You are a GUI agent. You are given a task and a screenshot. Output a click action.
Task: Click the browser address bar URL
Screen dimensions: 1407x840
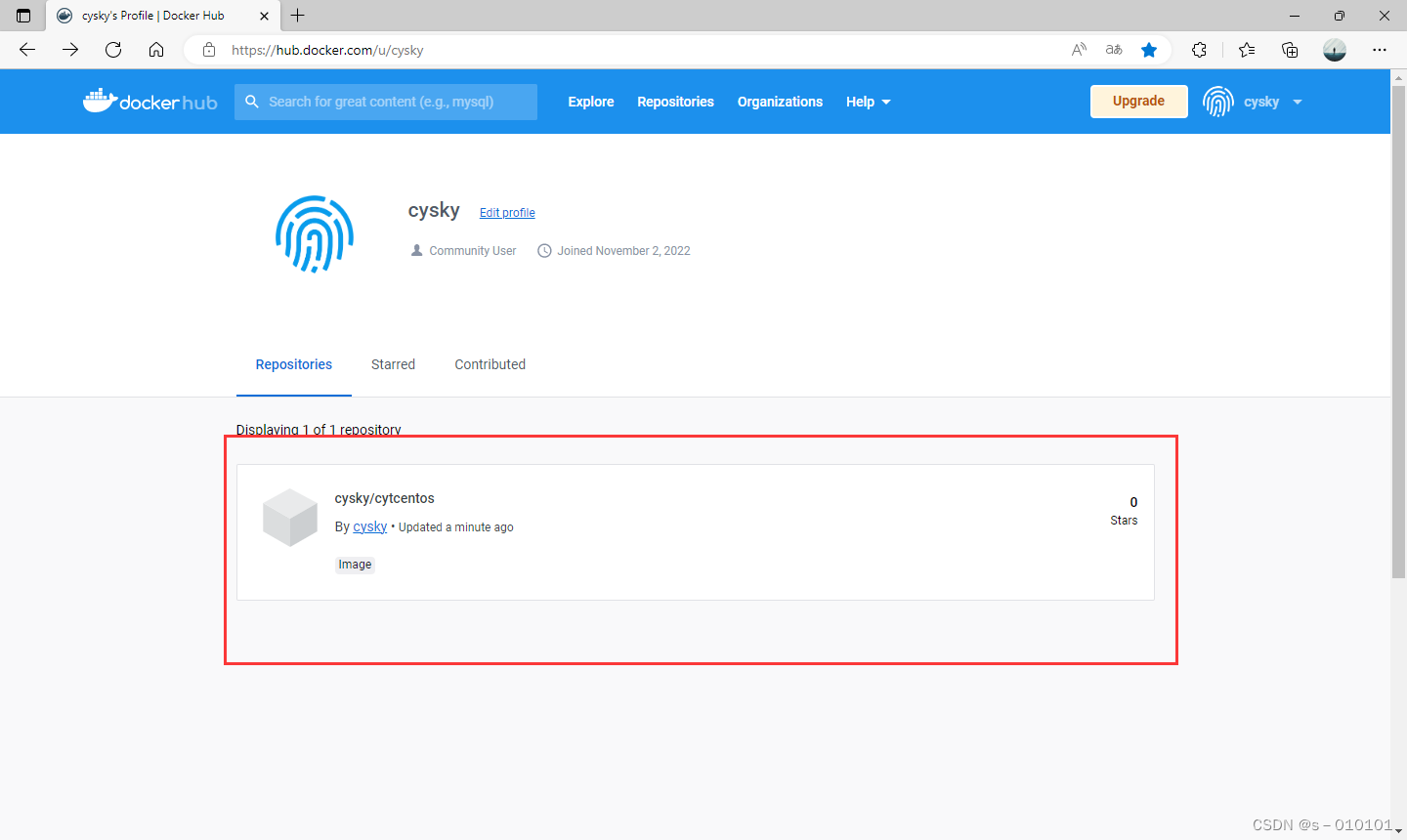(x=327, y=50)
